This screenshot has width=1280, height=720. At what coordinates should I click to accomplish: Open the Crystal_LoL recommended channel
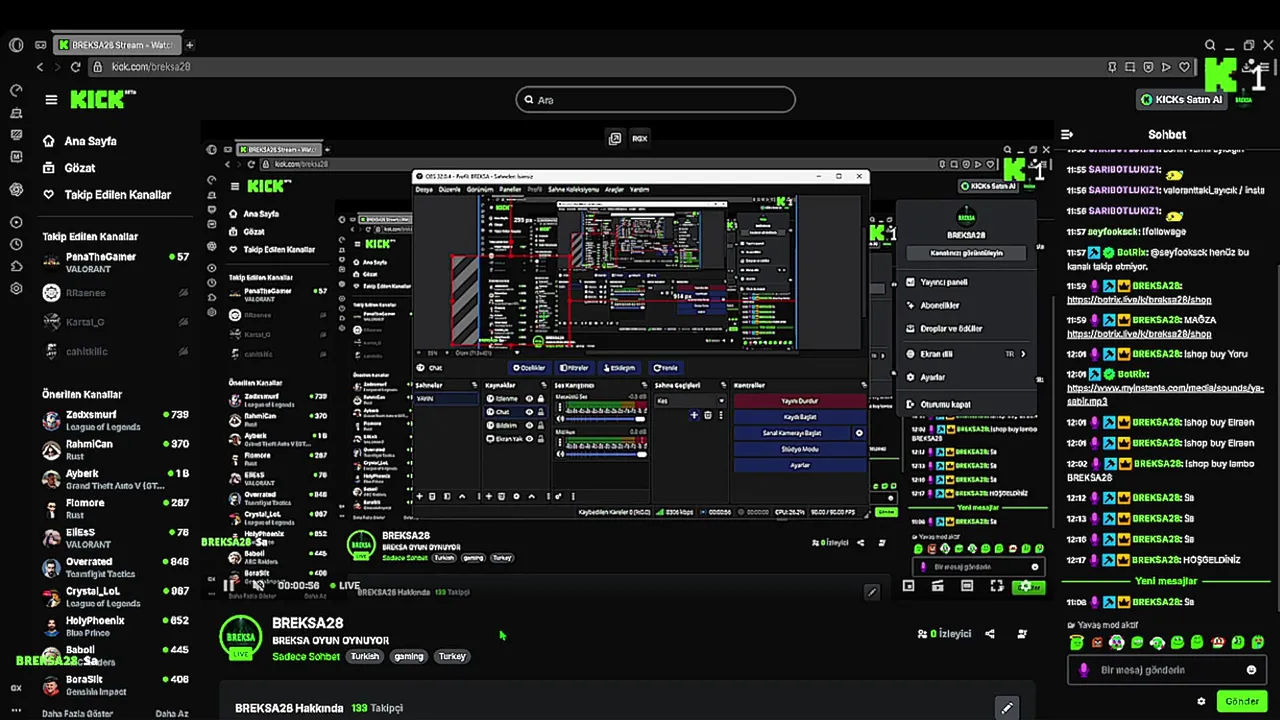click(116, 597)
